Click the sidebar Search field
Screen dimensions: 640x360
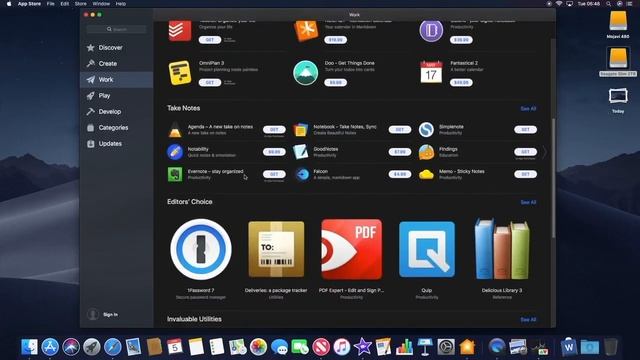[x=116, y=29]
